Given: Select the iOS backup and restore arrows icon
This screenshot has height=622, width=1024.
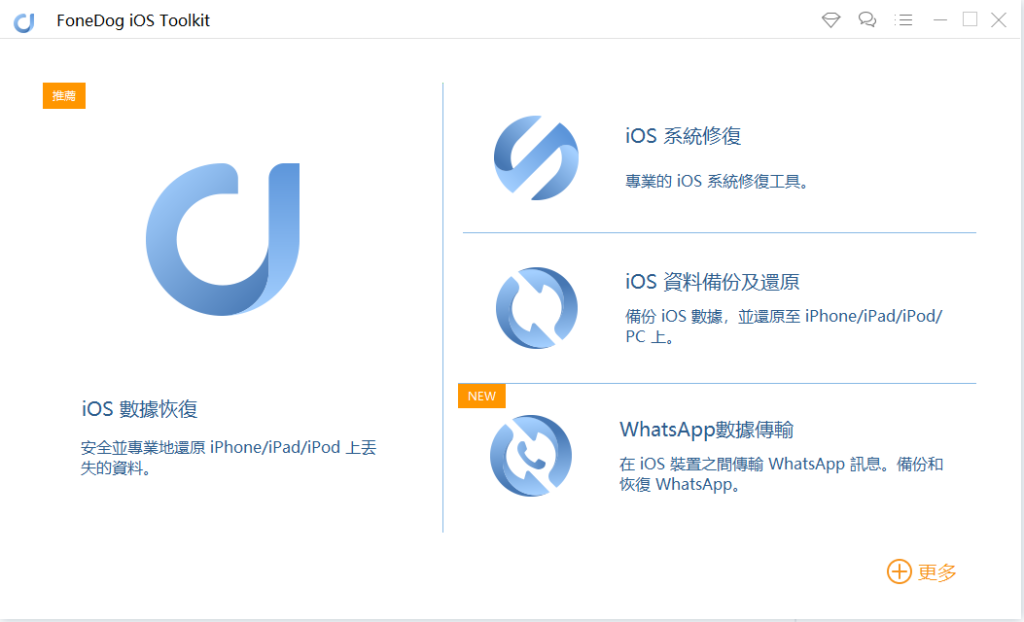Looking at the screenshot, I should [537, 308].
